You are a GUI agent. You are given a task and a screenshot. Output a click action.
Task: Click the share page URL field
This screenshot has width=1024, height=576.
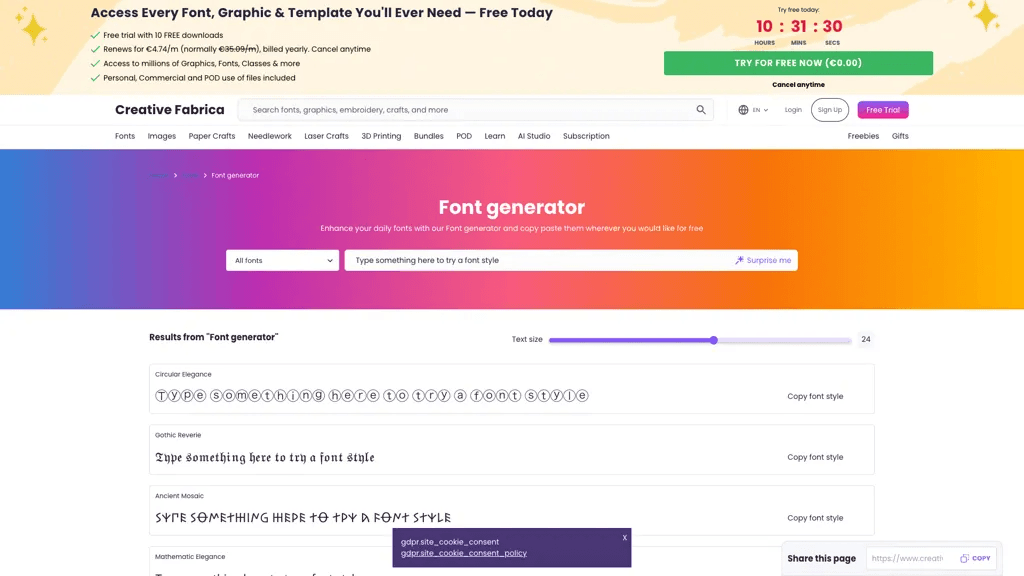click(908, 558)
